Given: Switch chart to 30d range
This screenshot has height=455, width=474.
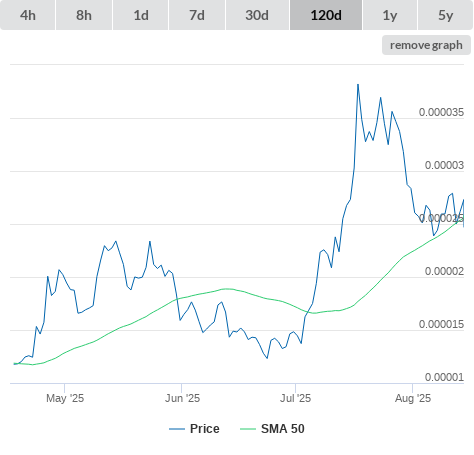Looking at the screenshot, I should 257,15.
